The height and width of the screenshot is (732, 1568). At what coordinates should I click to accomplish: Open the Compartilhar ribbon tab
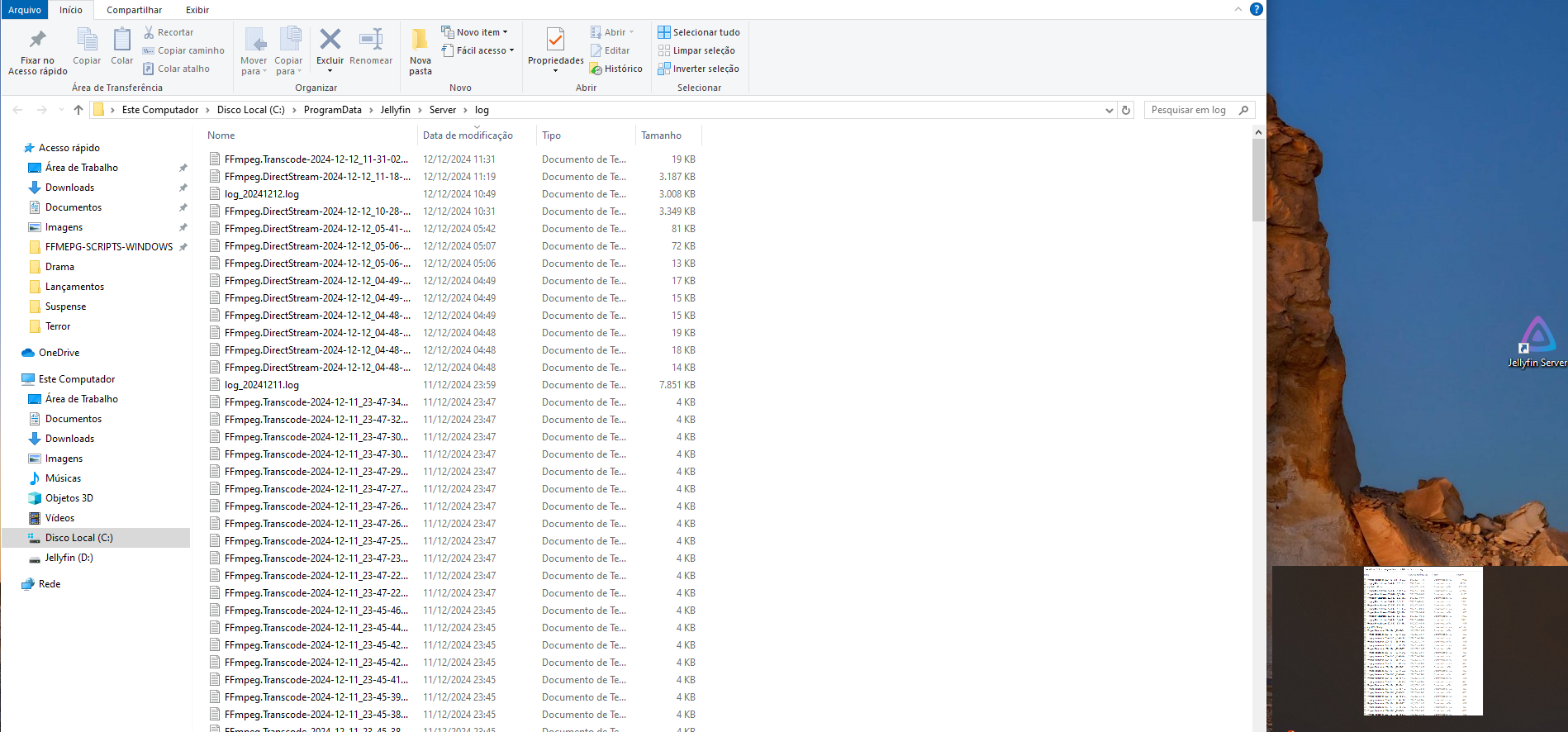pos(134,10)
